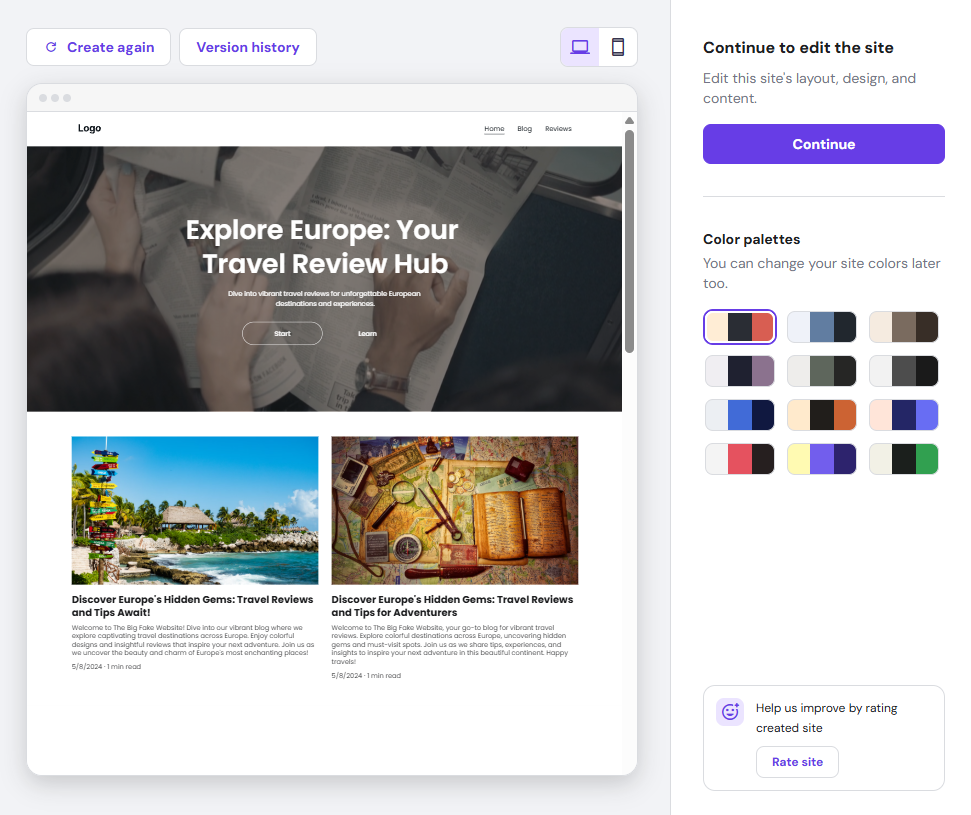Switch preview to desktop view

coord(580,46)
